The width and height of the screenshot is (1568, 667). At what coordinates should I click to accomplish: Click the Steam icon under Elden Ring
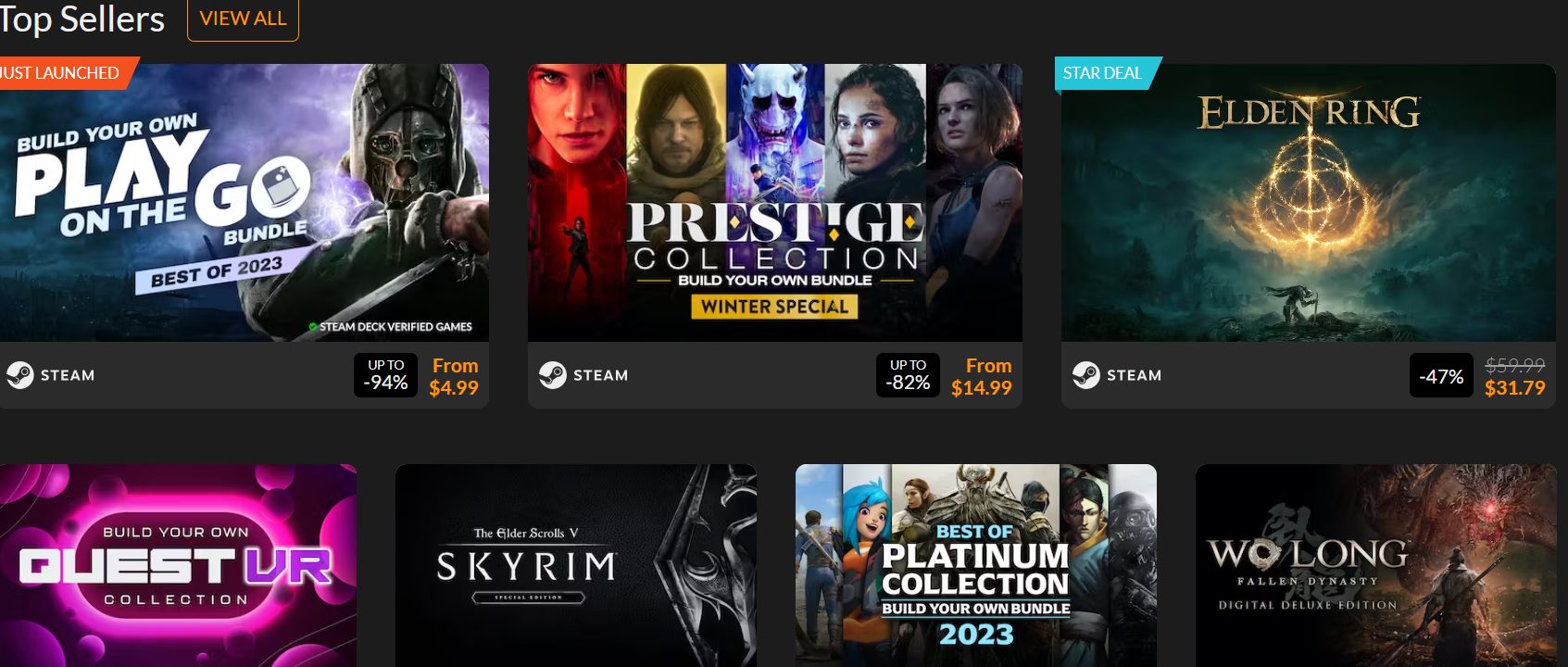1086,375
